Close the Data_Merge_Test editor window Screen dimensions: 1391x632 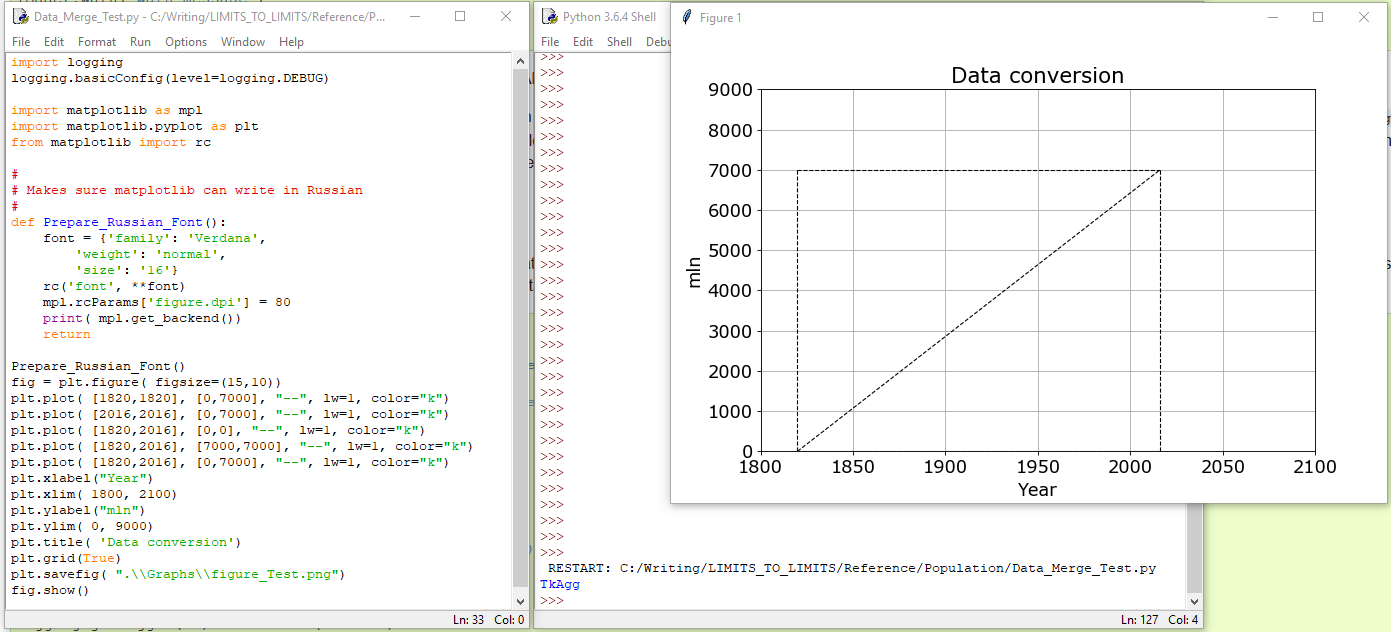506,16
